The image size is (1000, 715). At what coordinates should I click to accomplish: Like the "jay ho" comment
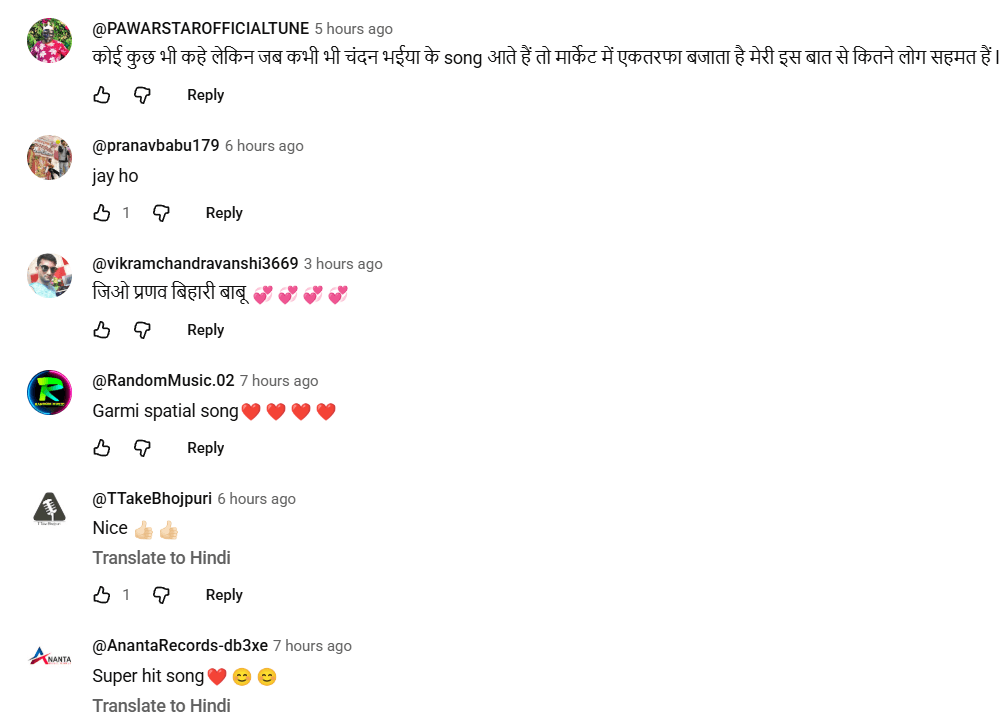click(x=102, y=213)
